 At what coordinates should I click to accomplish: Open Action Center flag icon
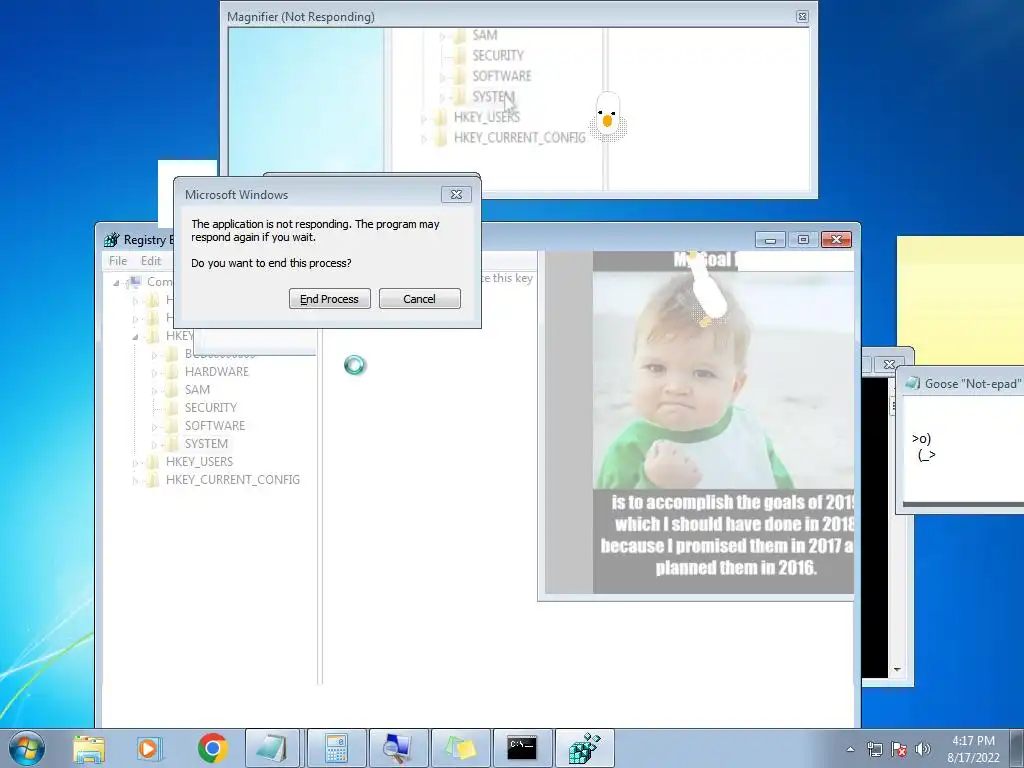click(x=899, y=749)
